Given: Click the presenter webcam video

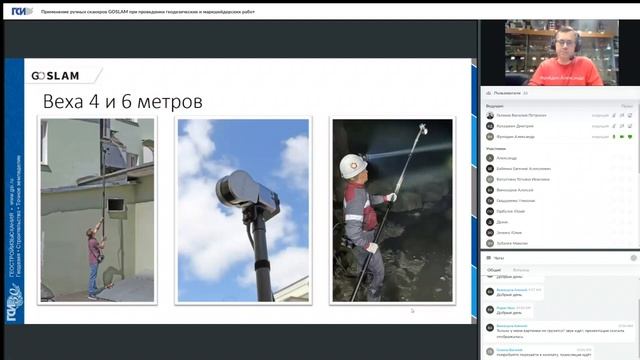Looking at the screenshot, I should [x=562, y=52].
